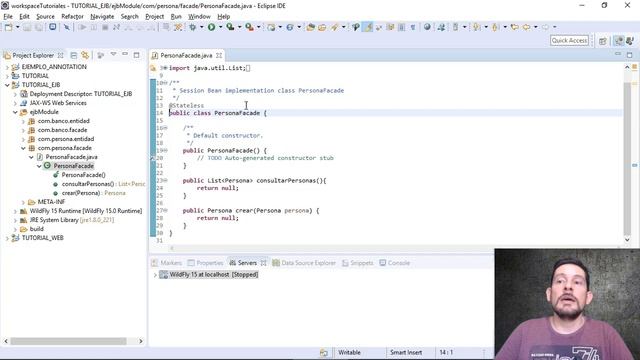Select the PersonaFacade.java editor tab

click(186, 55)
